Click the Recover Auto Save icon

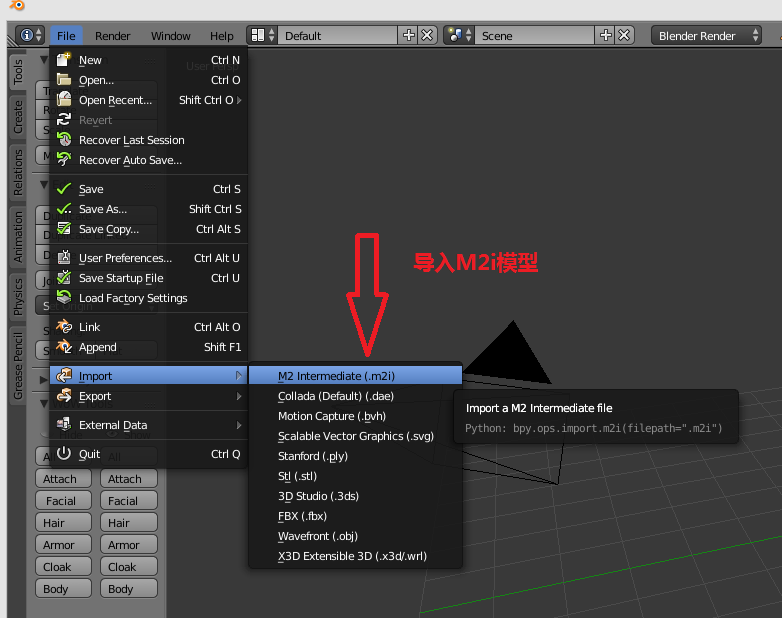(64, 160)
